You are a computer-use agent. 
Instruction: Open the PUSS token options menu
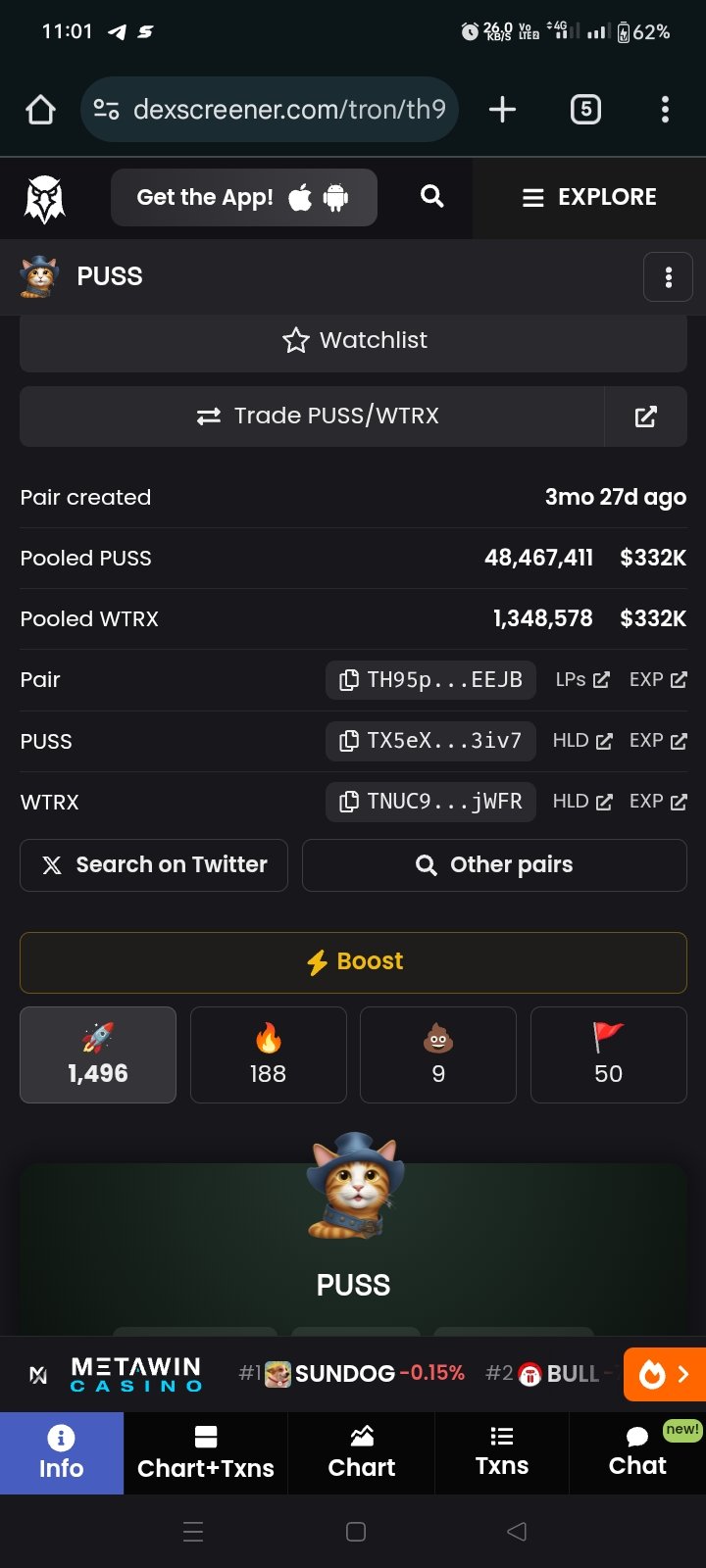[x=668, y=277]
